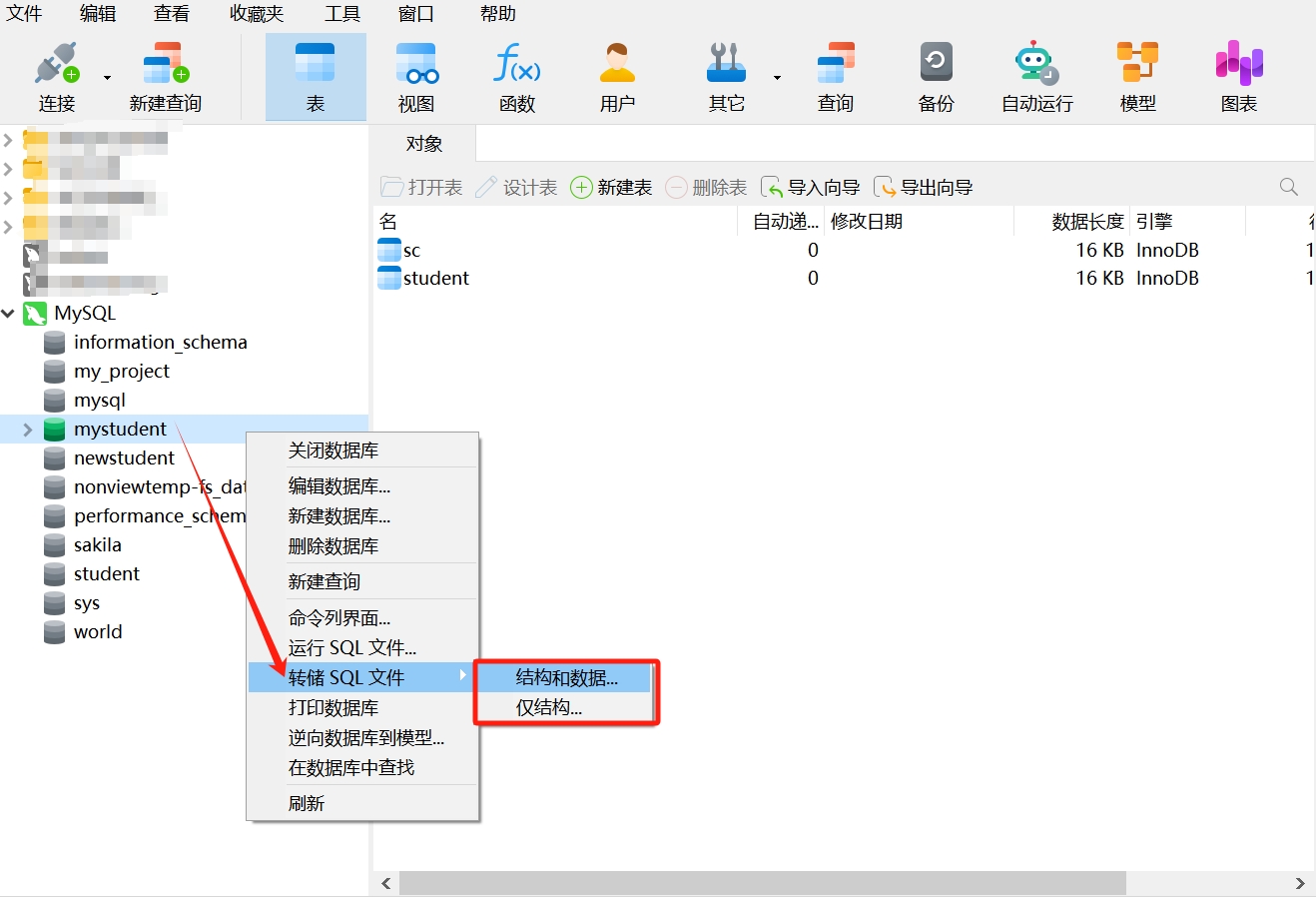Click the search magnifier in object panel
Viewport: 1316px width, 897px height.
pyautogui.click(x=1288, y=187)
